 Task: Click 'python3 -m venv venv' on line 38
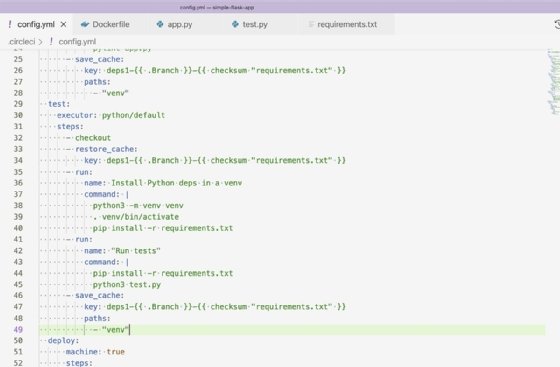(138, 205)
